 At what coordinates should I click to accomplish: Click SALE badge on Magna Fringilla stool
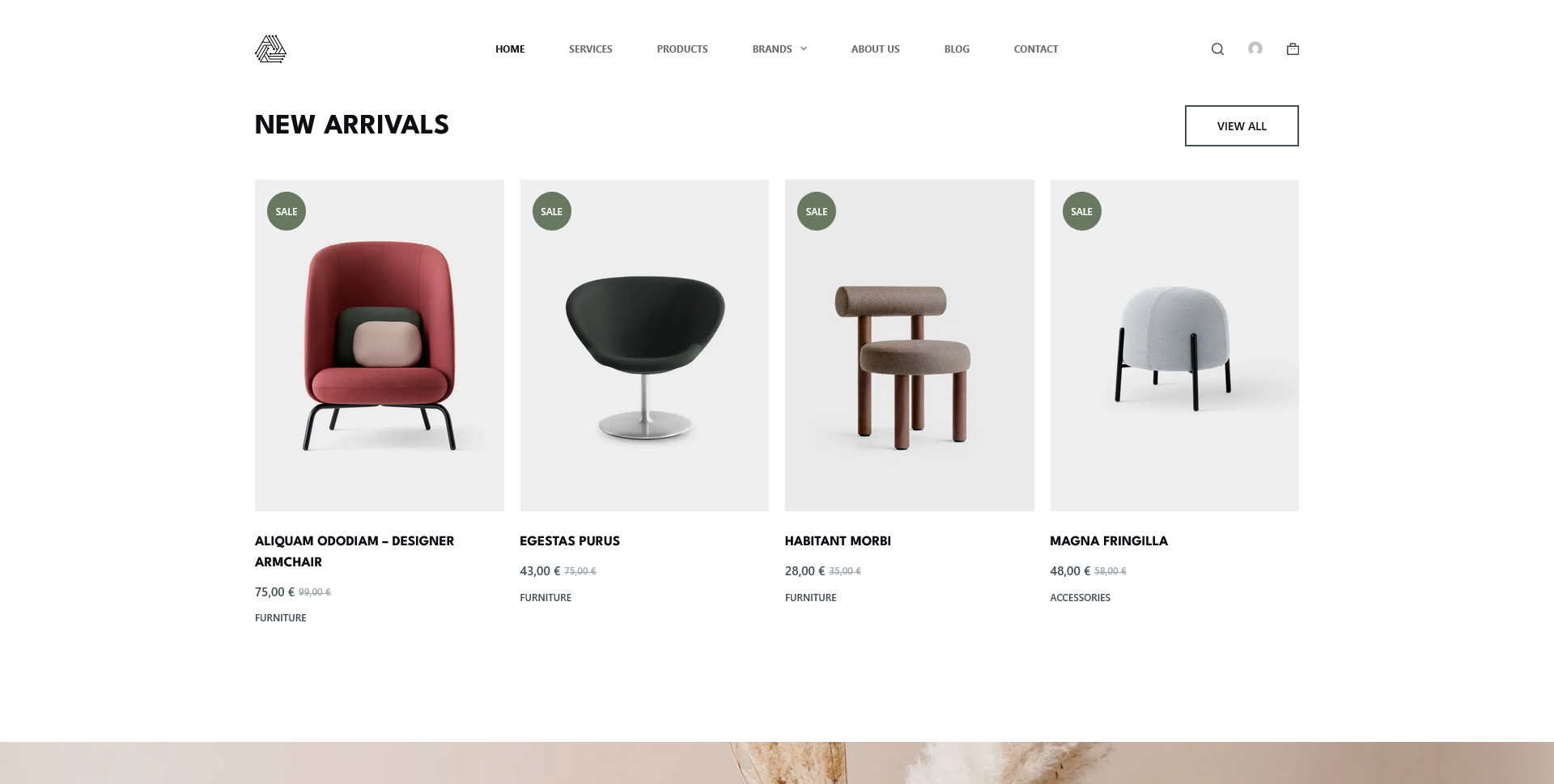[1082, 211]
